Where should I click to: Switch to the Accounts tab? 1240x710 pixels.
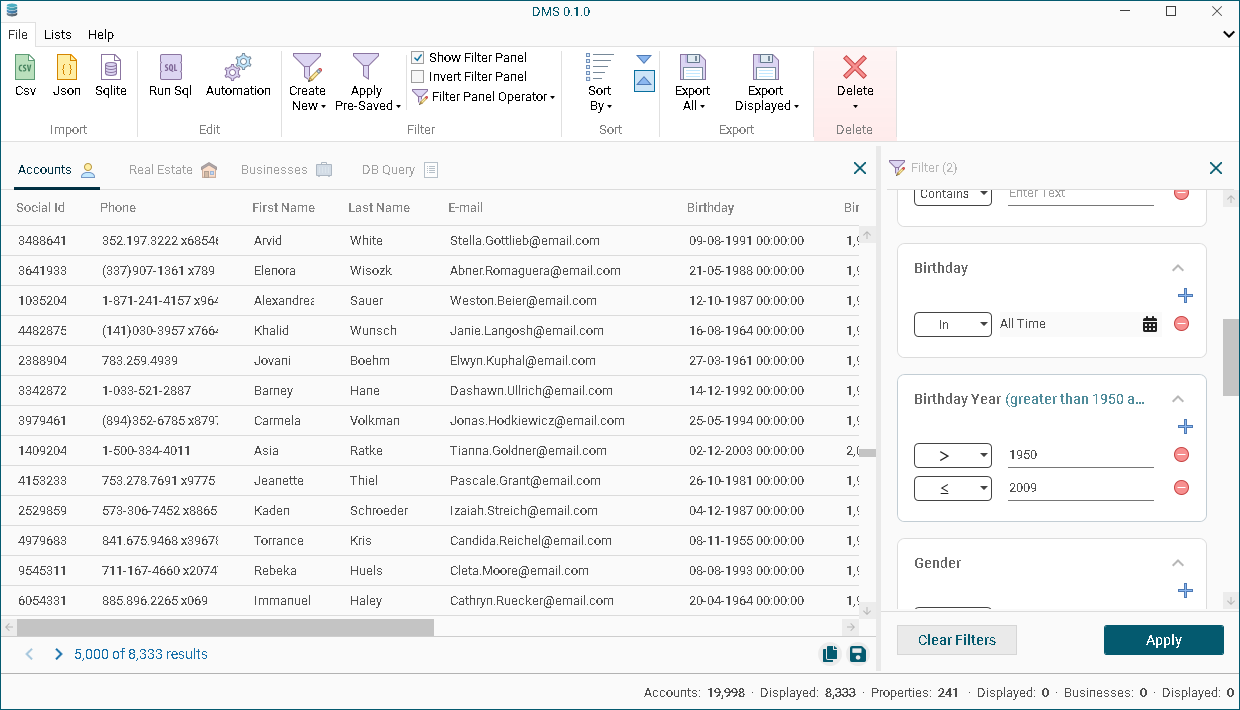56,169
